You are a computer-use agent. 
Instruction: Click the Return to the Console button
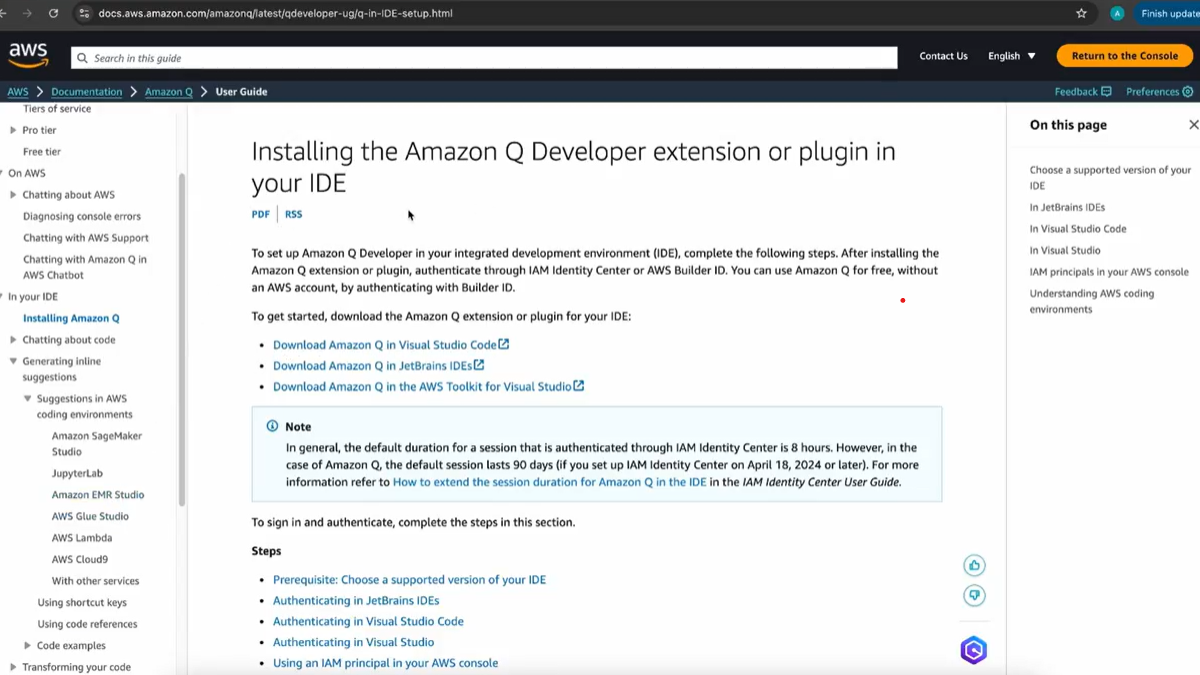coord(1124,56)
